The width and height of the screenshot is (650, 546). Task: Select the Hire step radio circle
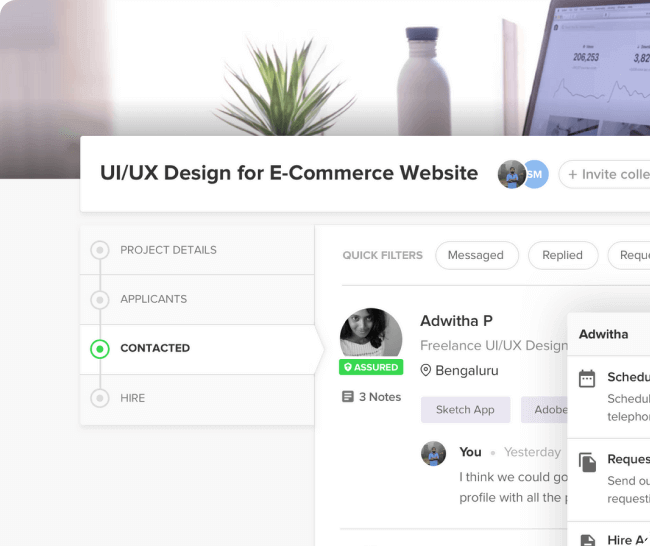point(100,398)
